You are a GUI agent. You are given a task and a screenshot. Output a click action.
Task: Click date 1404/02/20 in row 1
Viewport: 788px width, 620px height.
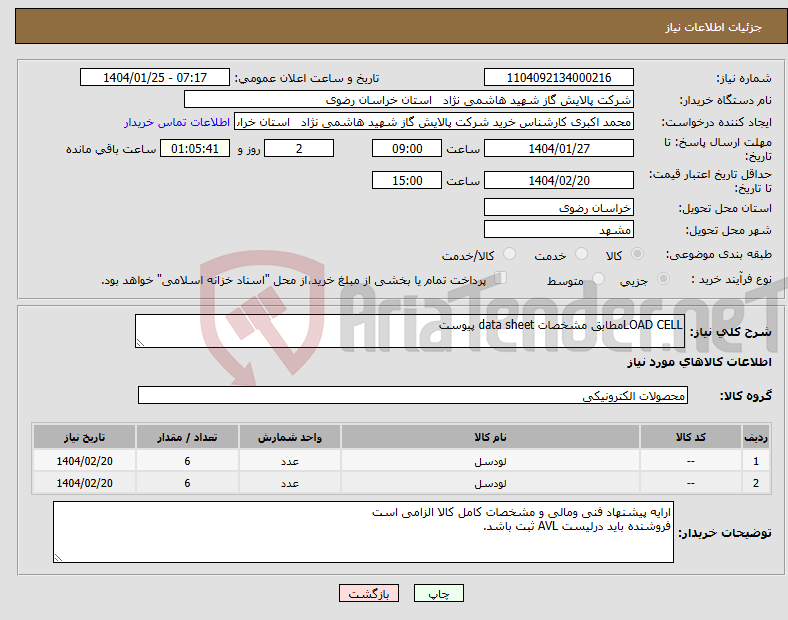(x=84, y=461)
